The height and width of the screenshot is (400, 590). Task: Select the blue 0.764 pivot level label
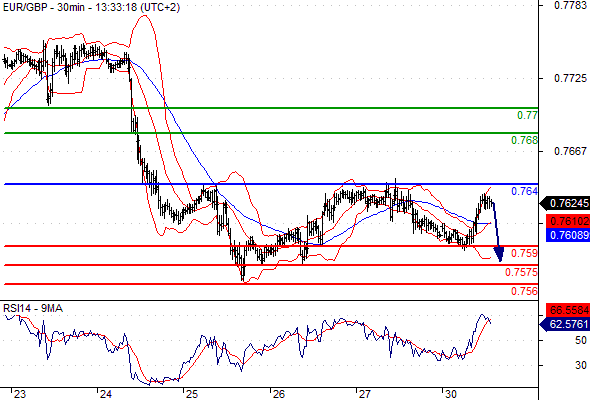[x=524, y=192]
